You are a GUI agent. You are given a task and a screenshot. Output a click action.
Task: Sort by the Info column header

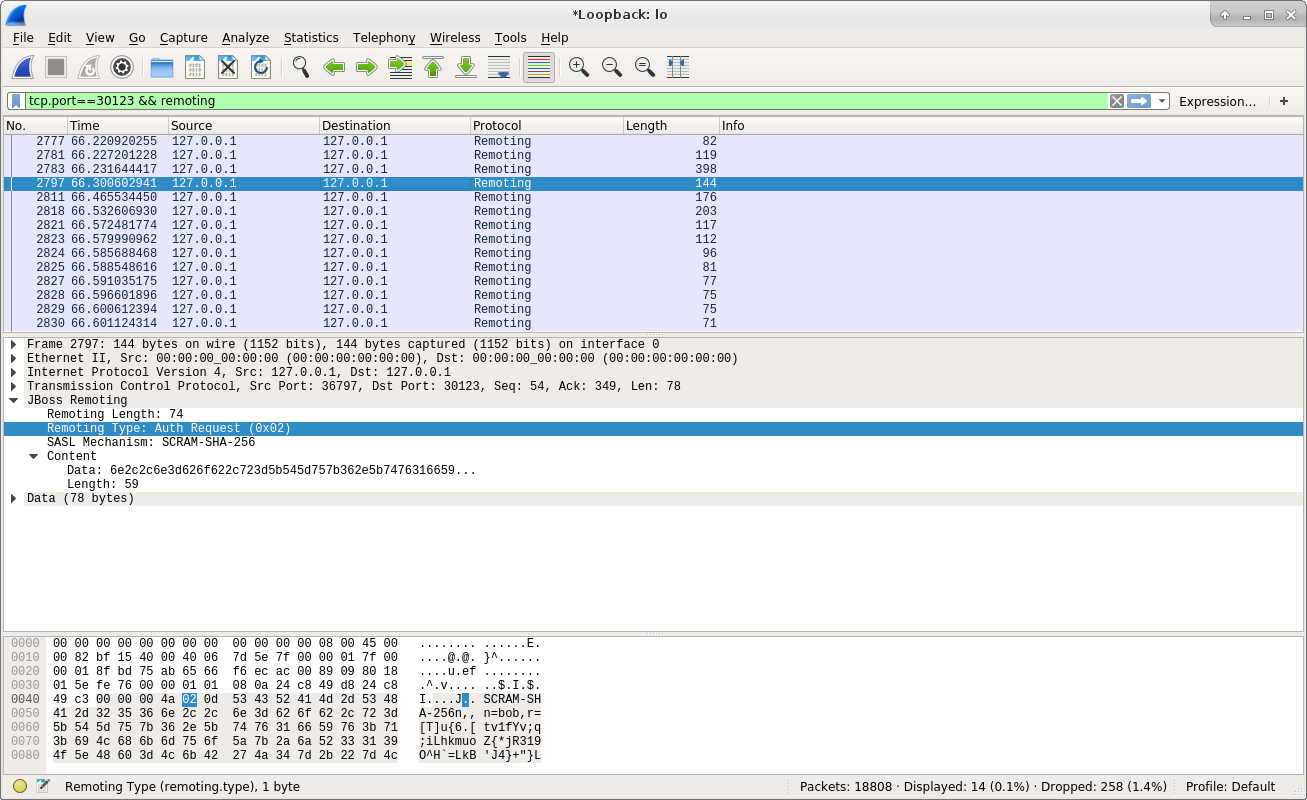click(x=1011, y=125)
